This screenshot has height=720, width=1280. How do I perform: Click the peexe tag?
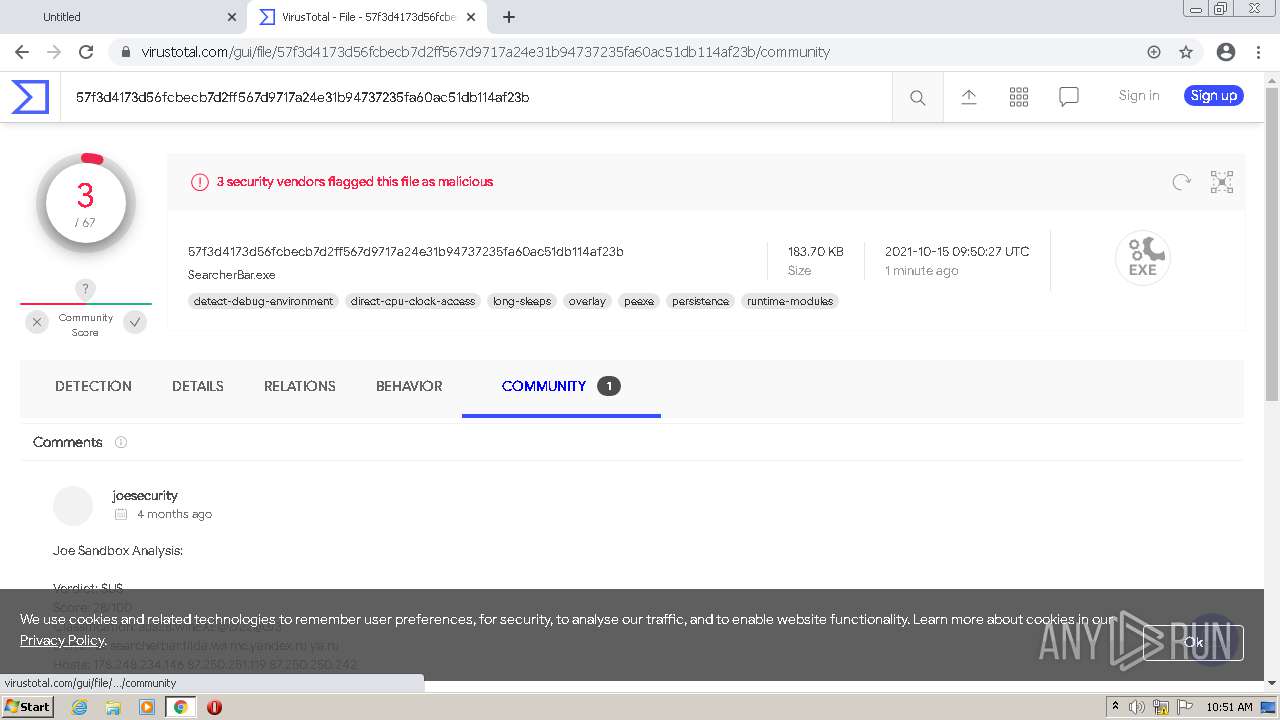[x=639, y=301]
